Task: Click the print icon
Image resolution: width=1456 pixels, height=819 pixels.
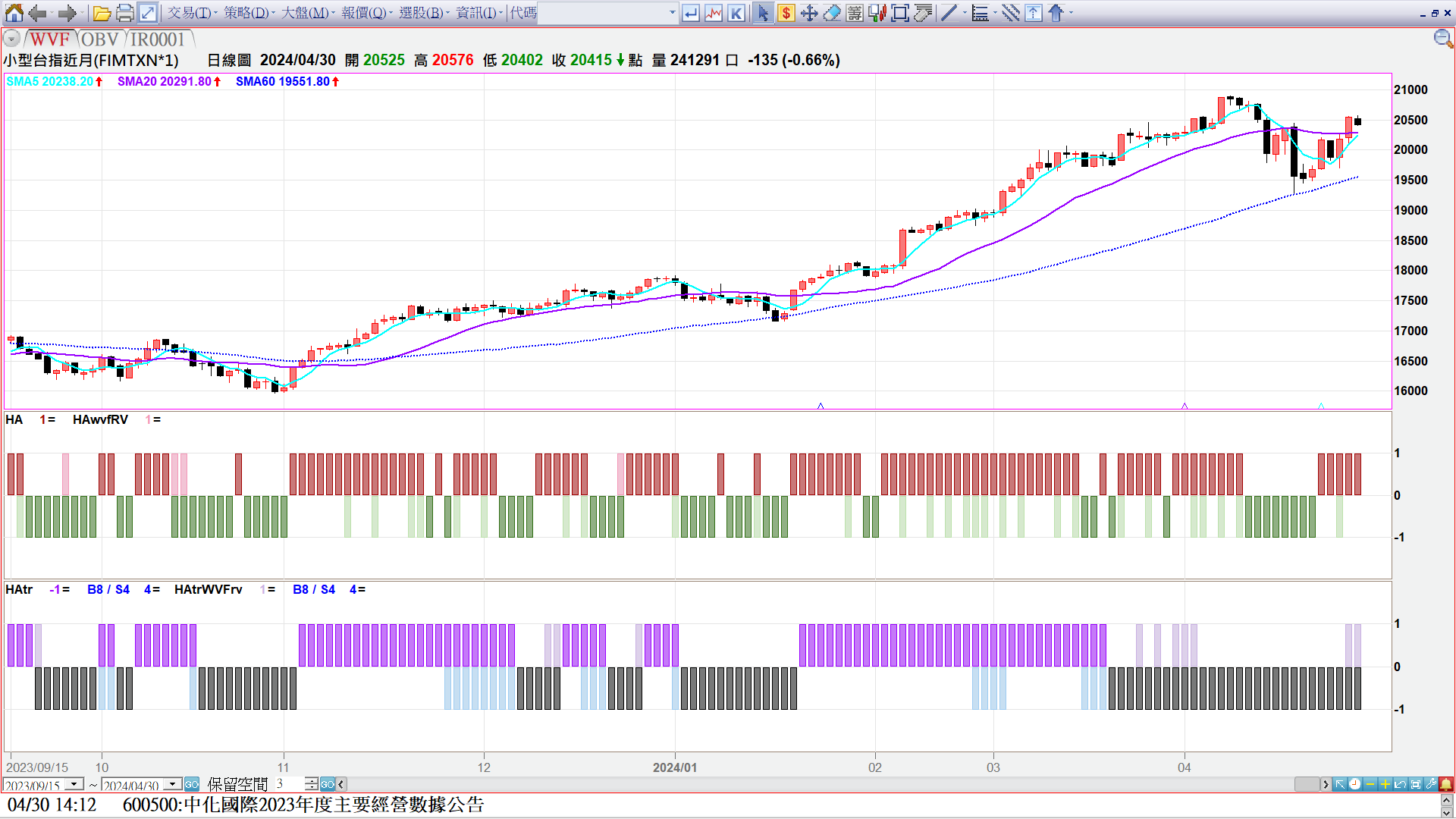Action: coord(124,13)
